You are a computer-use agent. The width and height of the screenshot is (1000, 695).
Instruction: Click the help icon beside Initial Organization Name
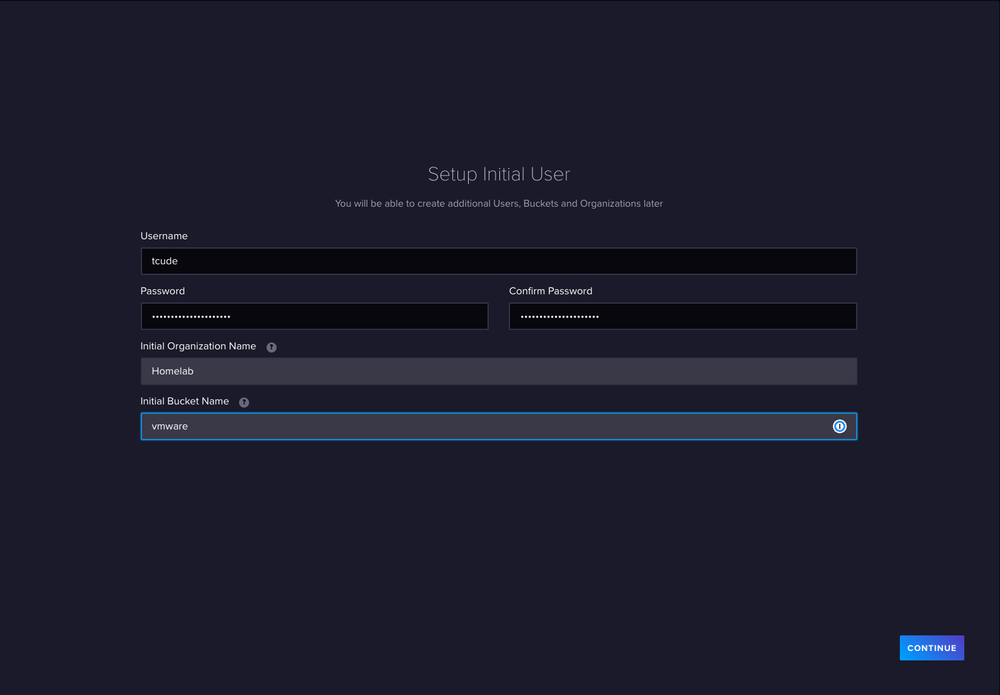[271, 347]
